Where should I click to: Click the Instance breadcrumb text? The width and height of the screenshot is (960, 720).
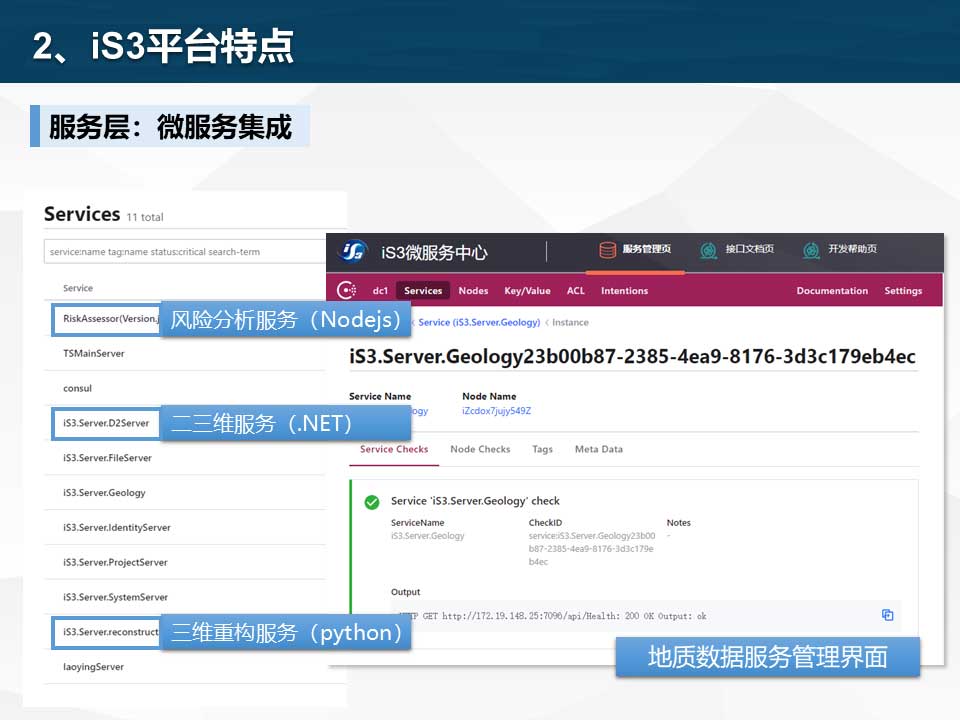(x=570, y=323)
